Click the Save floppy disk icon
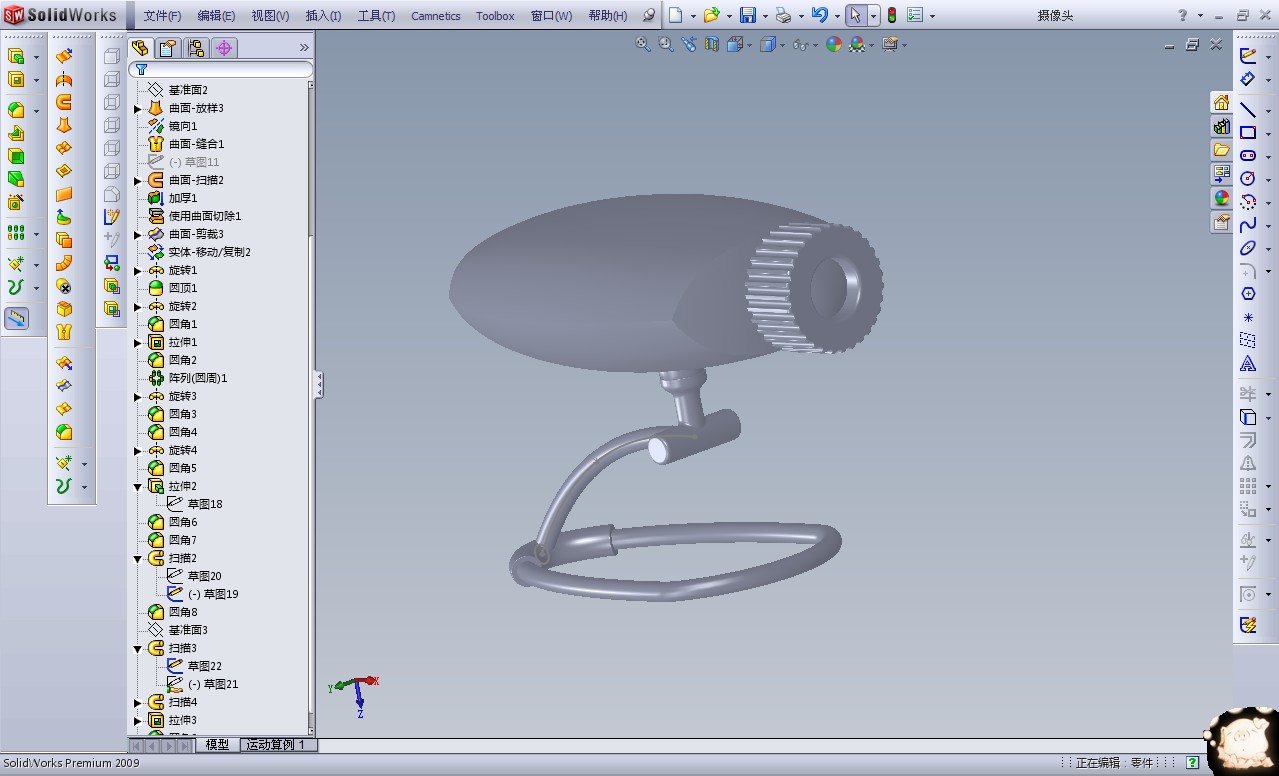 click(x=747, y=15)
